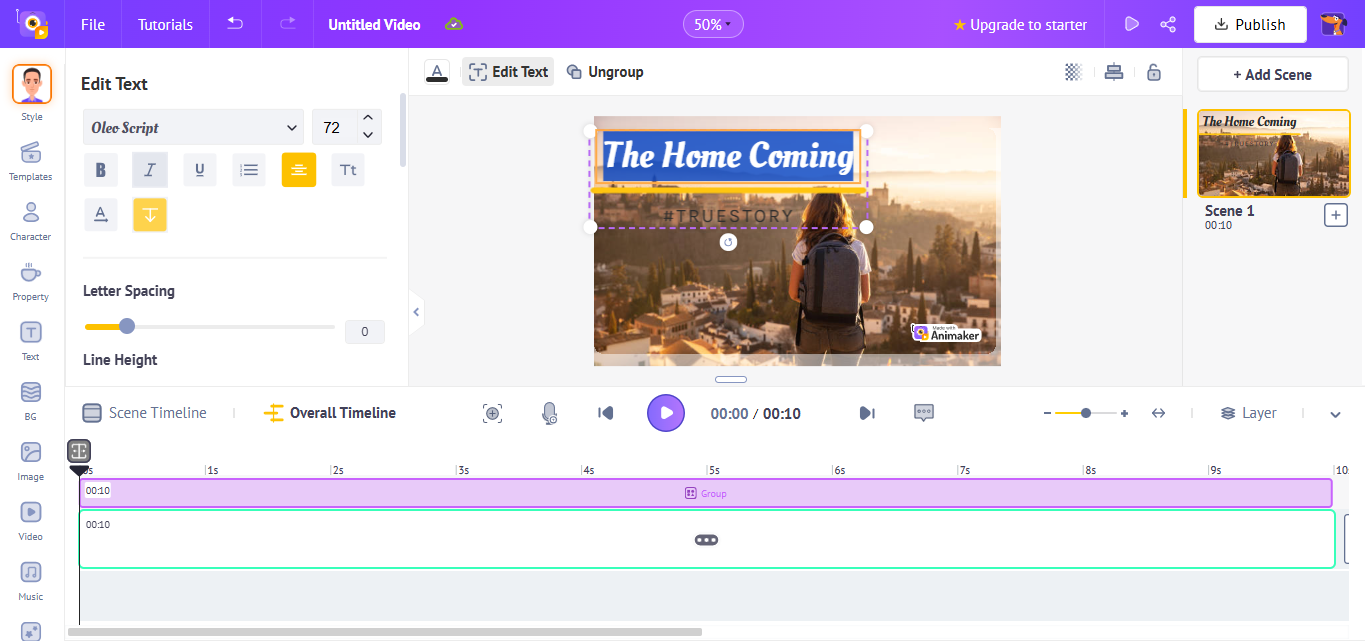Viewport: 1365px width, 641px height.
Task: Open the Property library
Action: 31,280
